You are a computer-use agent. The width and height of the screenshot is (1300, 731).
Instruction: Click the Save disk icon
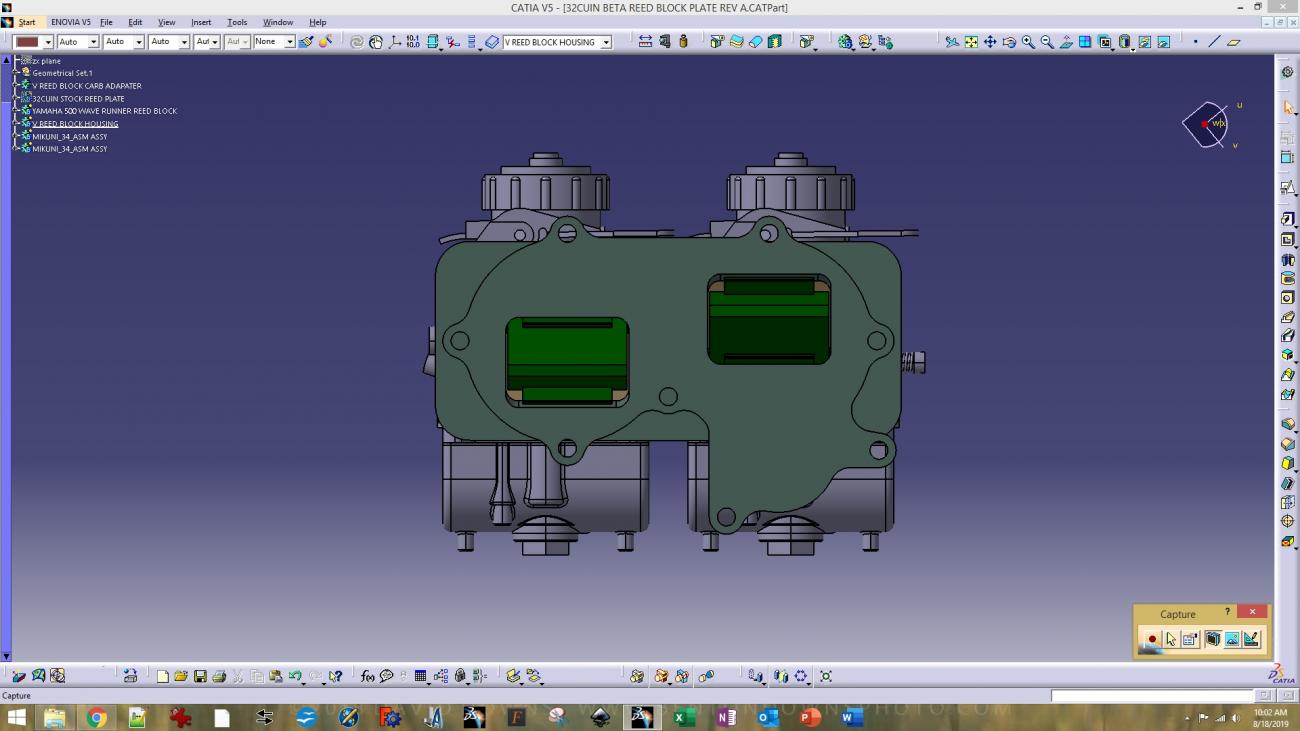coord(200,676)
